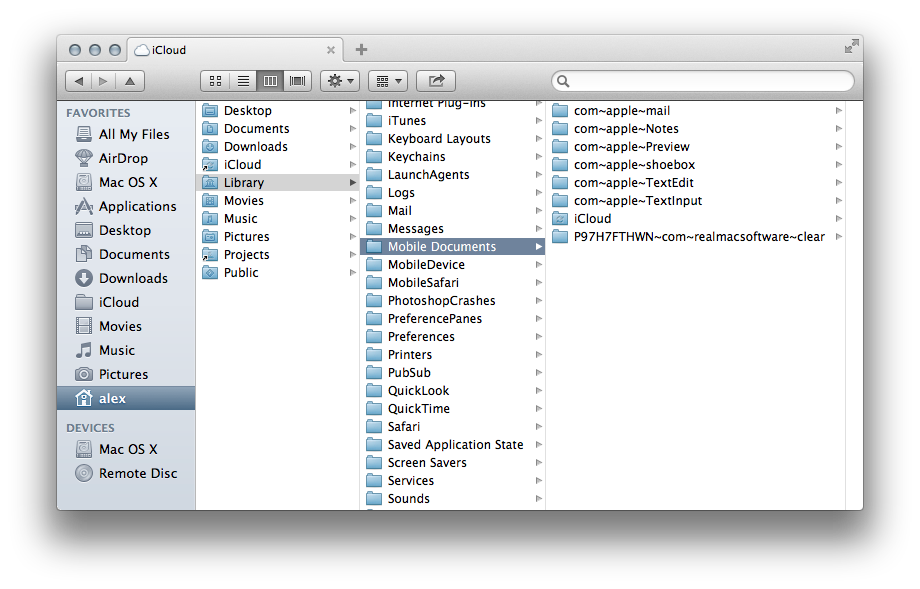Select the Desktop folder in the first column
The height and width of the screenshot is (589, 920).
click(277, 111)
